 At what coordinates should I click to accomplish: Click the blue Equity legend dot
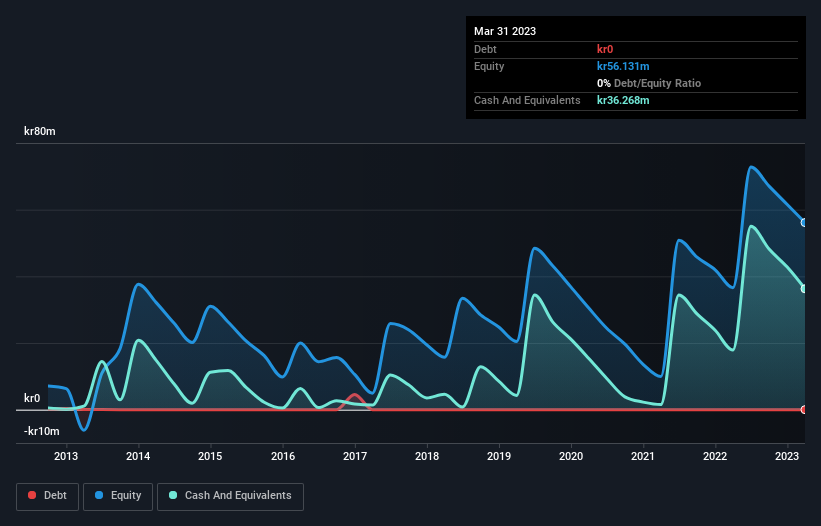click(99, 495)
